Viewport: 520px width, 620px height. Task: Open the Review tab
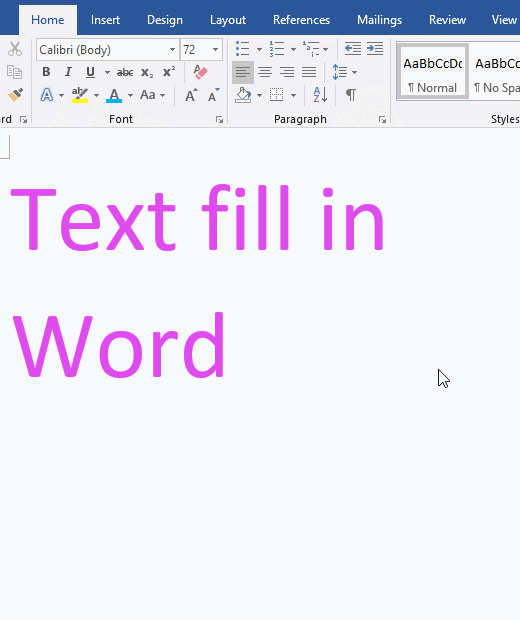click(x=447, y=20)
